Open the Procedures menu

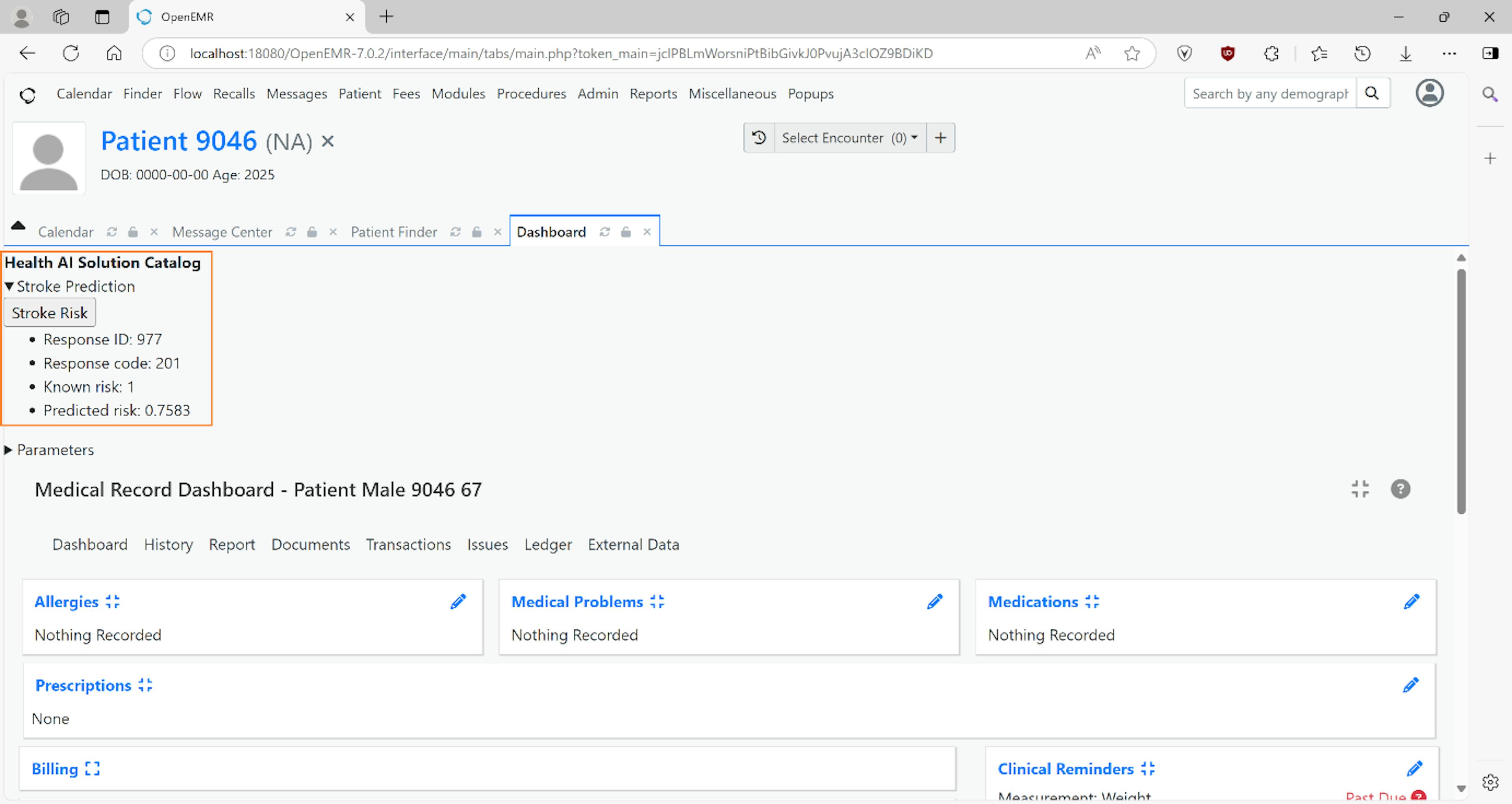point(531,93)
